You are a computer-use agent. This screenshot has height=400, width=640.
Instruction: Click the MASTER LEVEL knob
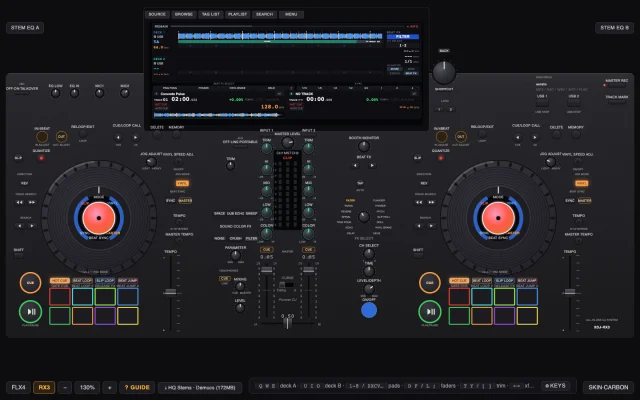point(287,142)
